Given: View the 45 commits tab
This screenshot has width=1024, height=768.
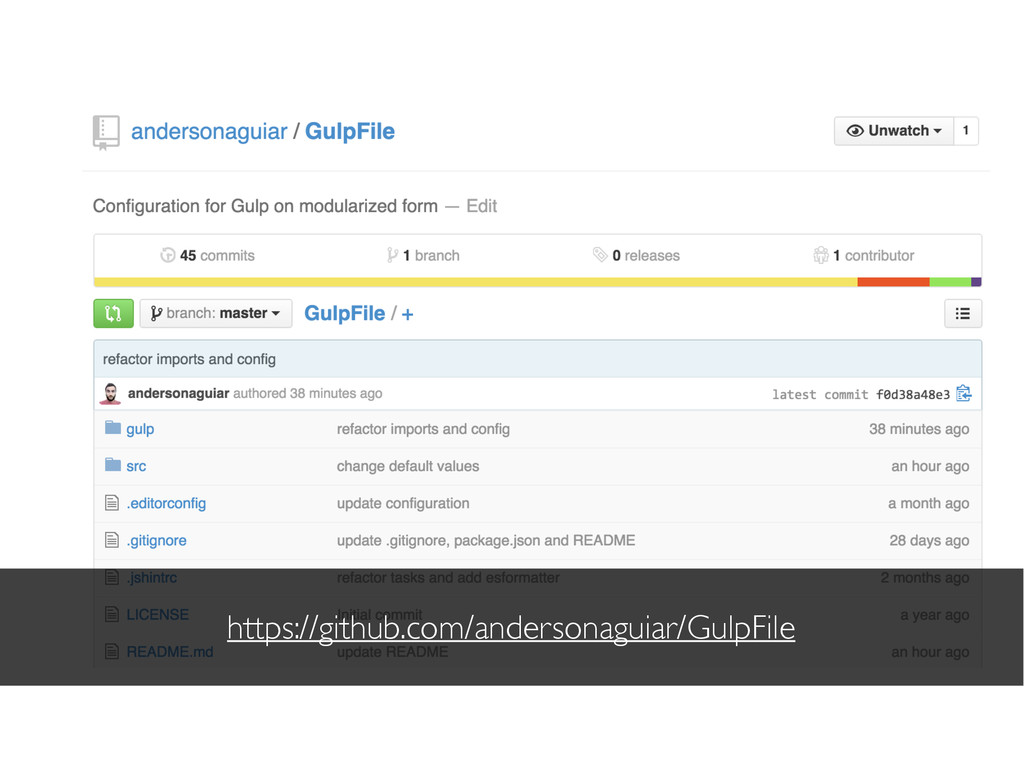Looking at the screenshot, I should coord(208,255).
